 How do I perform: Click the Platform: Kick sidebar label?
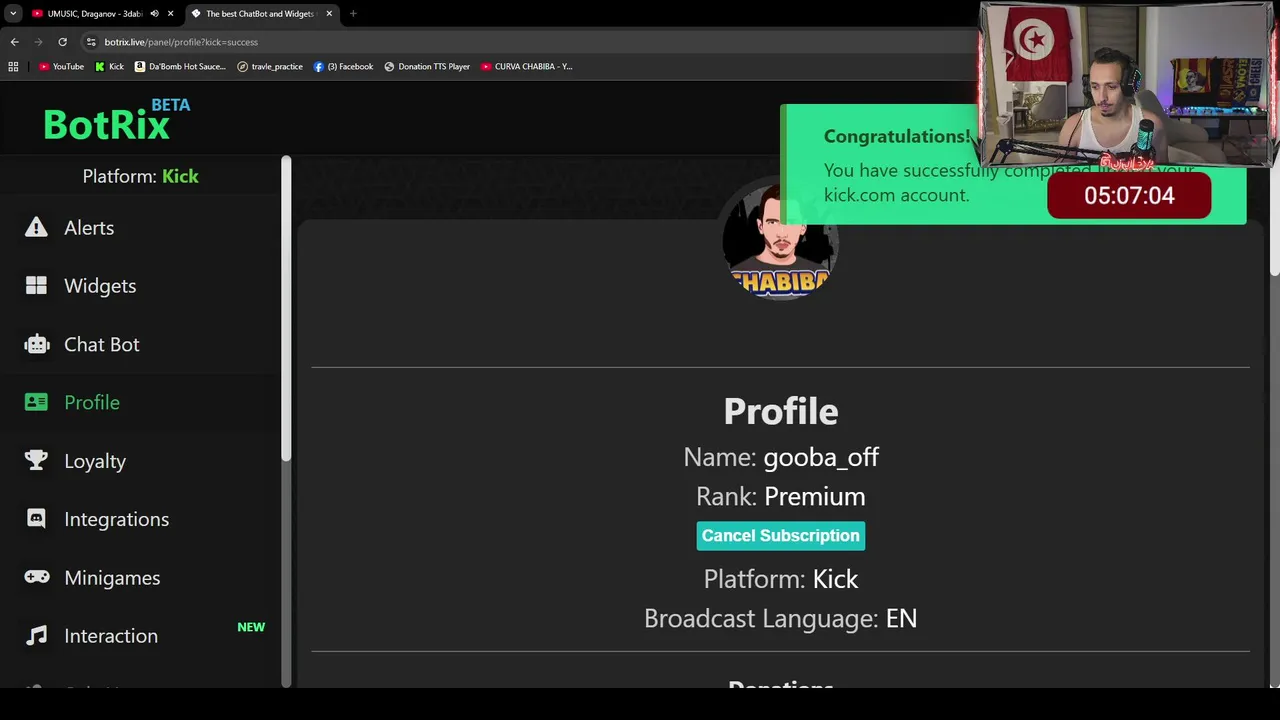140,176
